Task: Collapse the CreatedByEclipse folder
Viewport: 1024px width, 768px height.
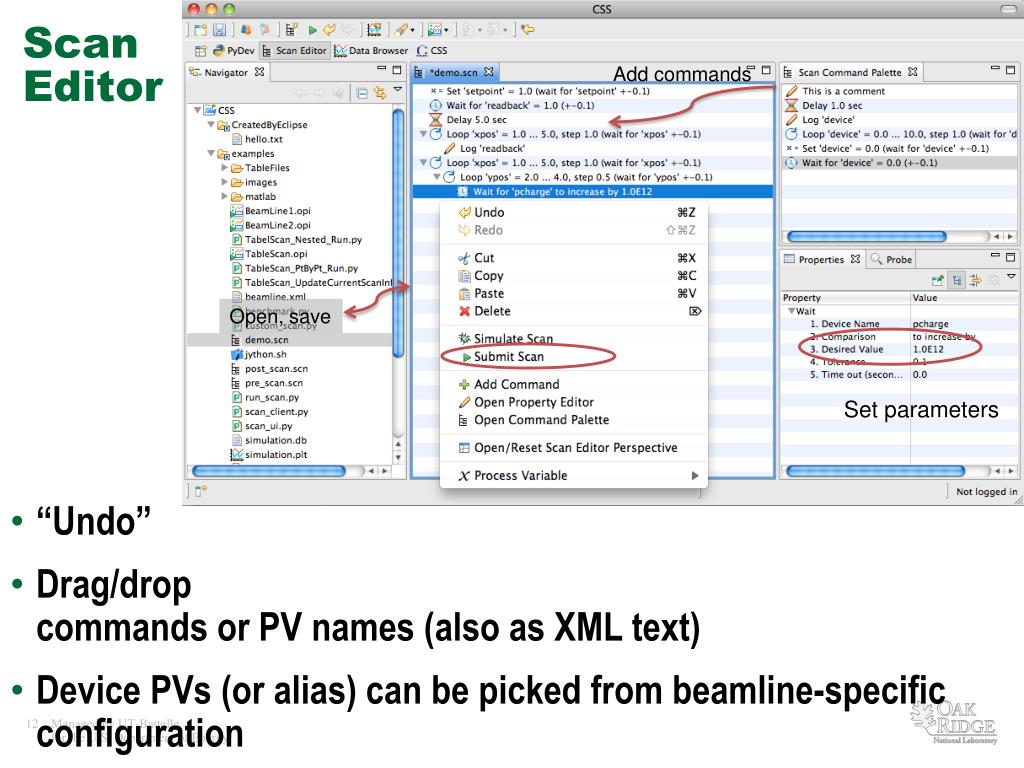Action: click(211, 124)
